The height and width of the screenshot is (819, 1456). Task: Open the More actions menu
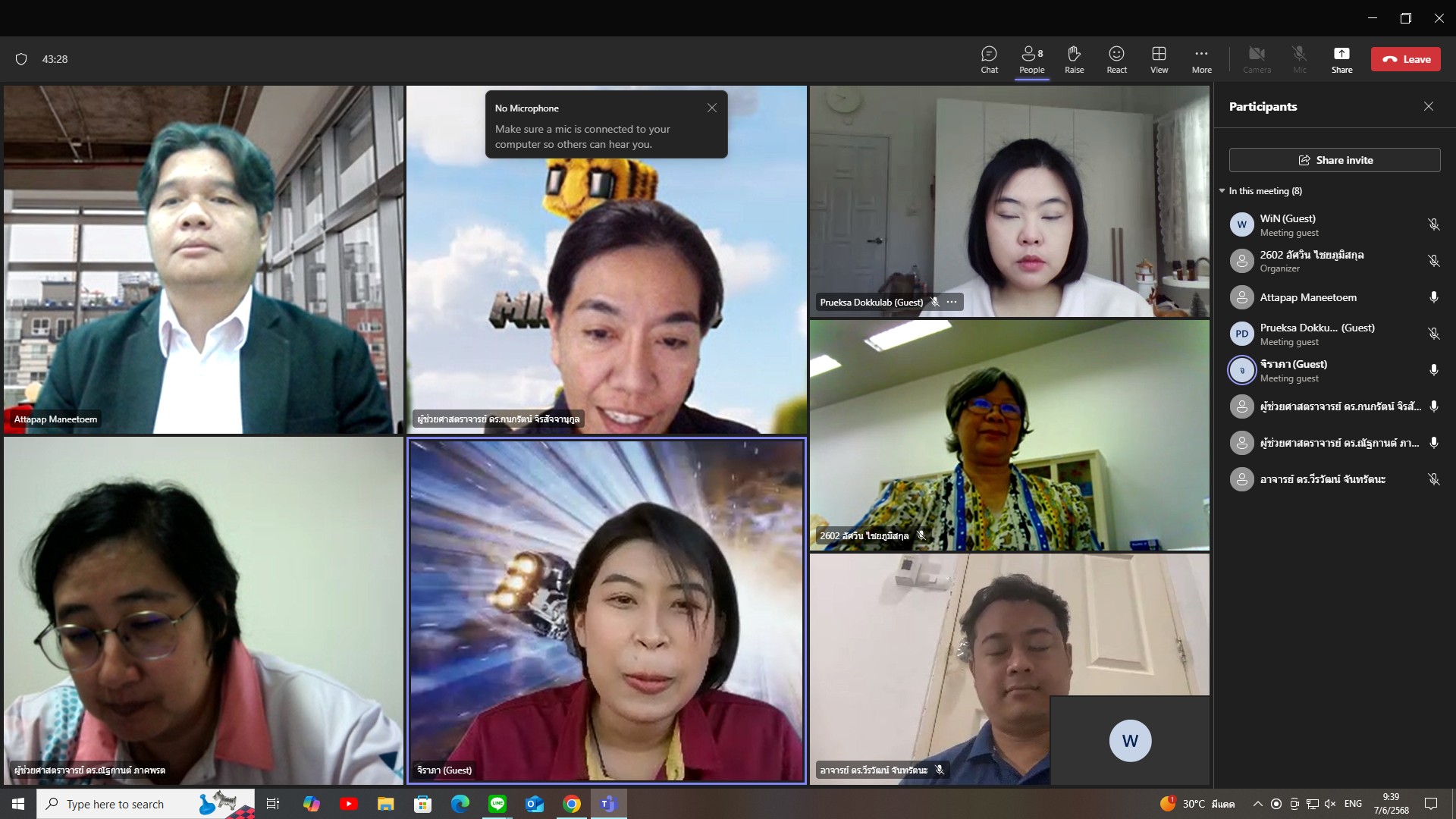point(1201,59)
